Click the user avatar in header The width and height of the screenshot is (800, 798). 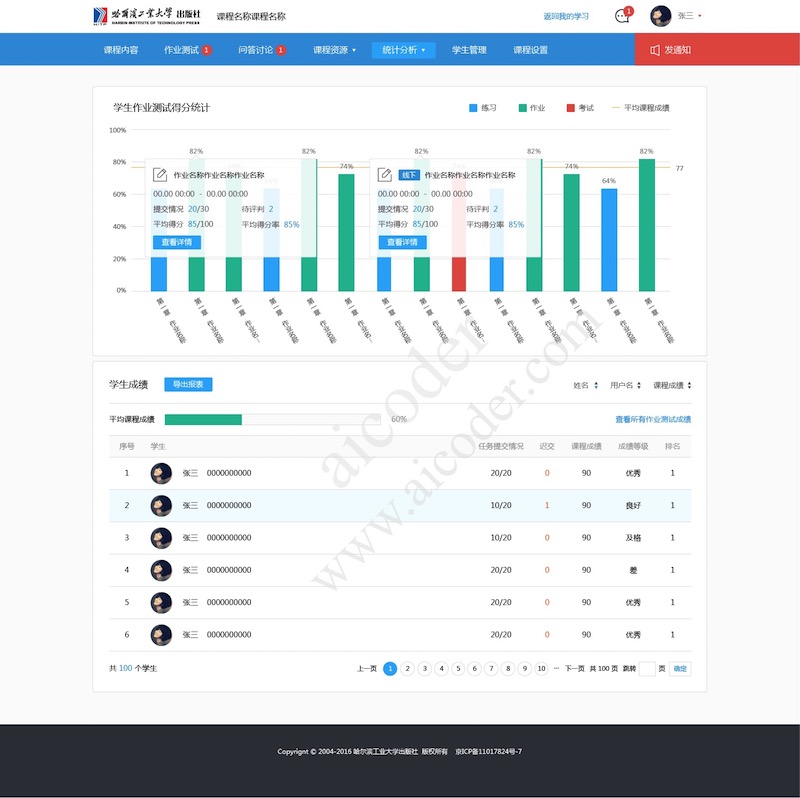pyautogui.click(x=661, y=16)
